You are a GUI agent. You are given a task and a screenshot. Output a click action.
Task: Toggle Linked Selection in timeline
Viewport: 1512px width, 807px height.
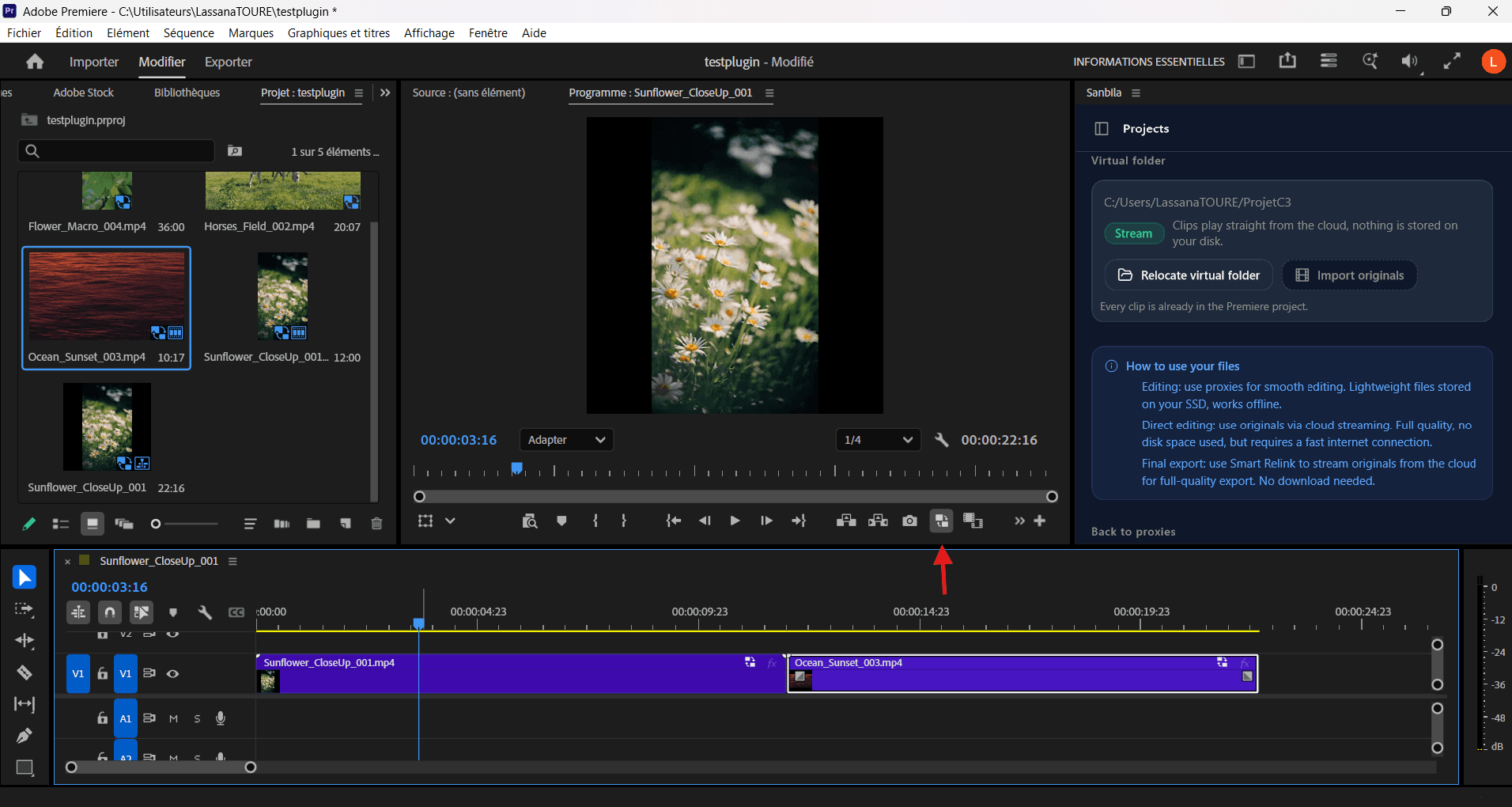pyautogui.click(x=142, y=612)
